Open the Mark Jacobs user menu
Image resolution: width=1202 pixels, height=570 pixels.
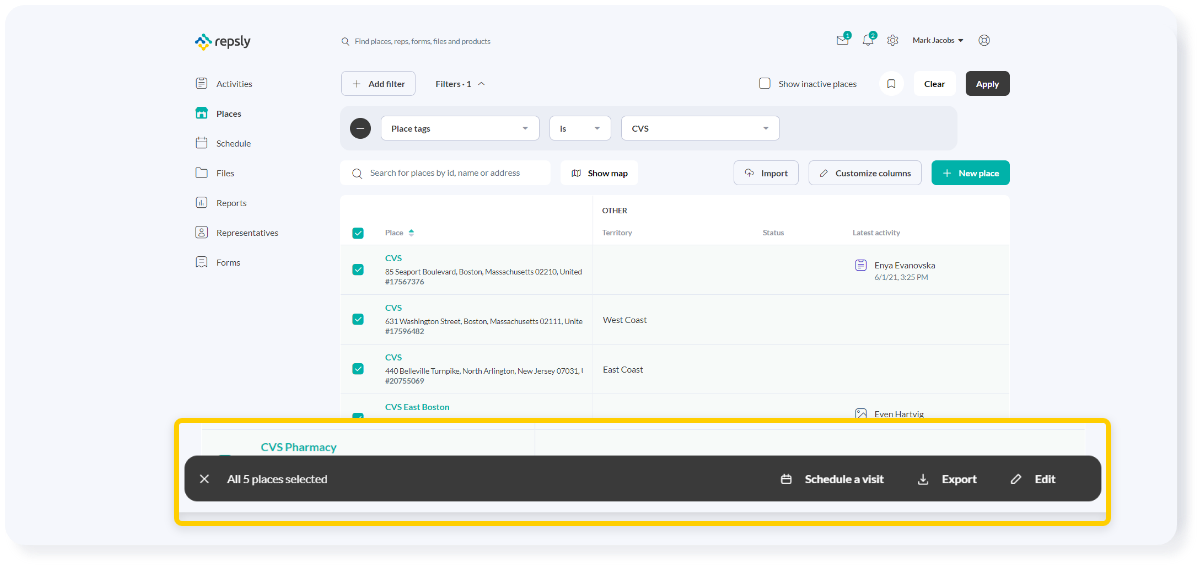point(938,41)
